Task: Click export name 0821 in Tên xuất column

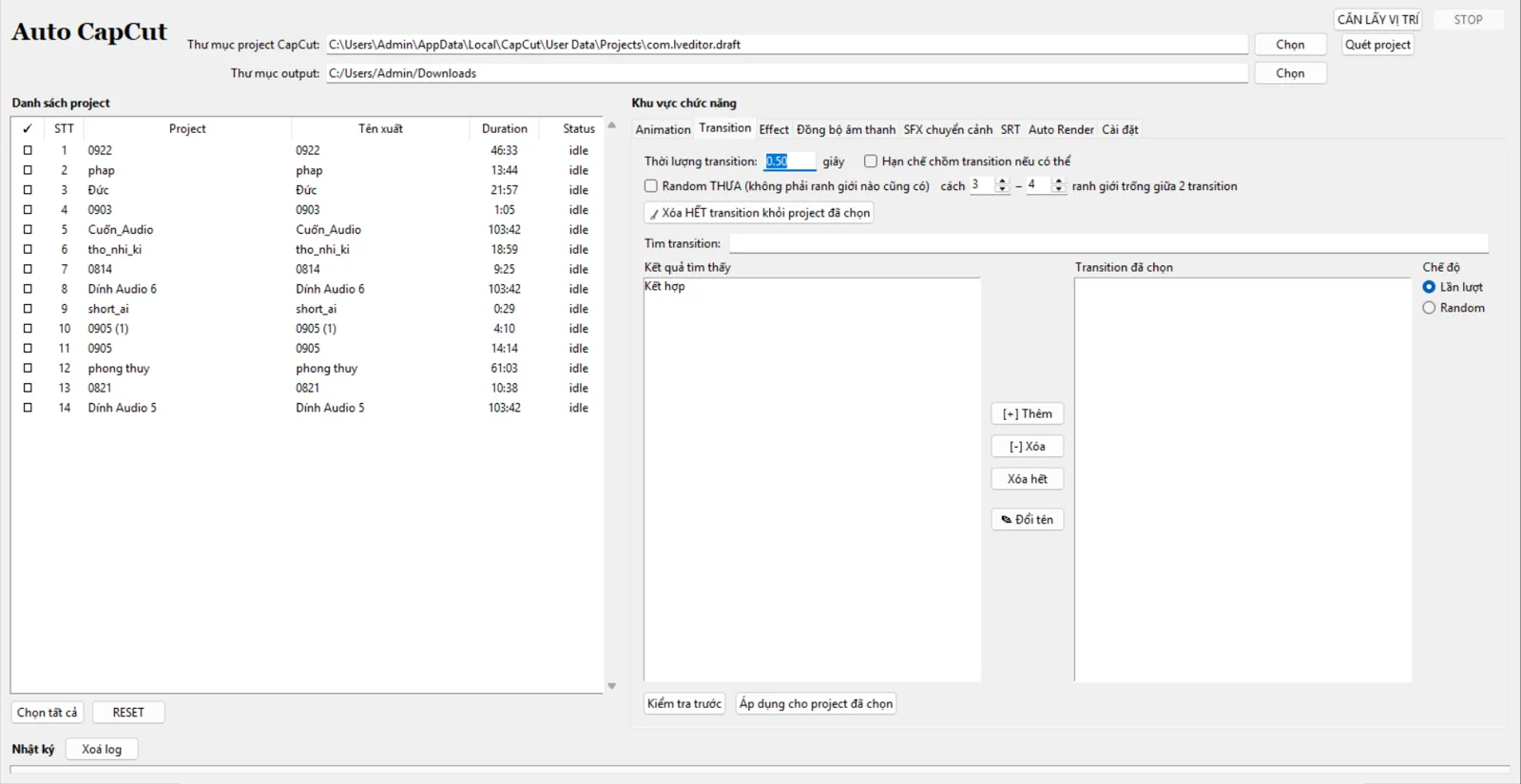Action: [307, 388]
